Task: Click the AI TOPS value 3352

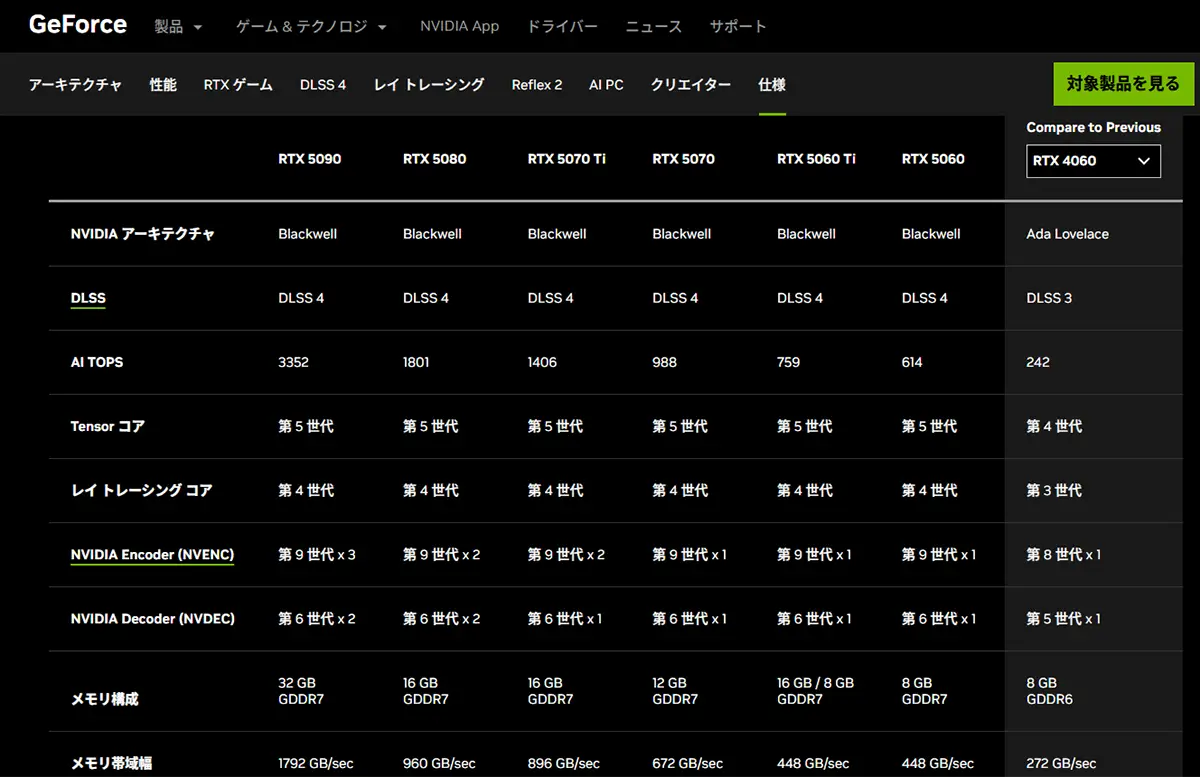Action: coord(296,362)
